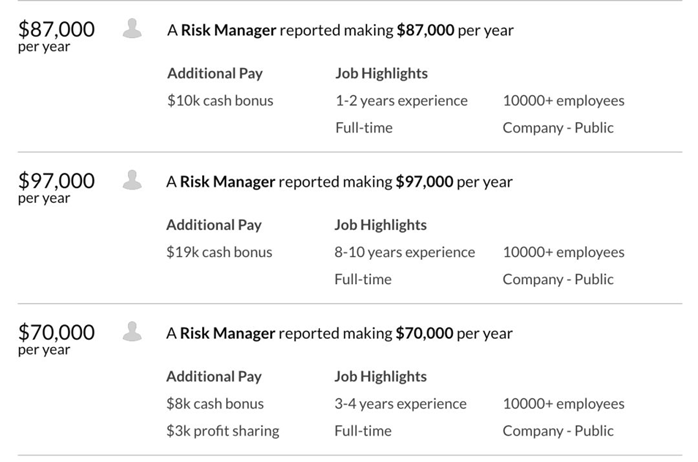Select the large $97,000 per year salary figure
This screenshot has width=698, height=462.
click(x=57, y=181)
